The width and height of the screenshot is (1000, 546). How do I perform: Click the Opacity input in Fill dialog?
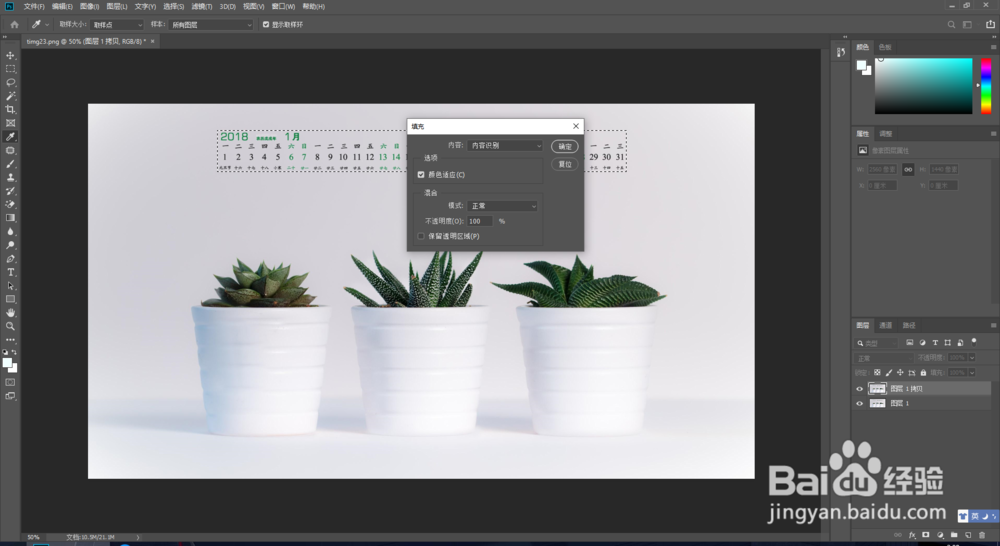tap(480, 221)
